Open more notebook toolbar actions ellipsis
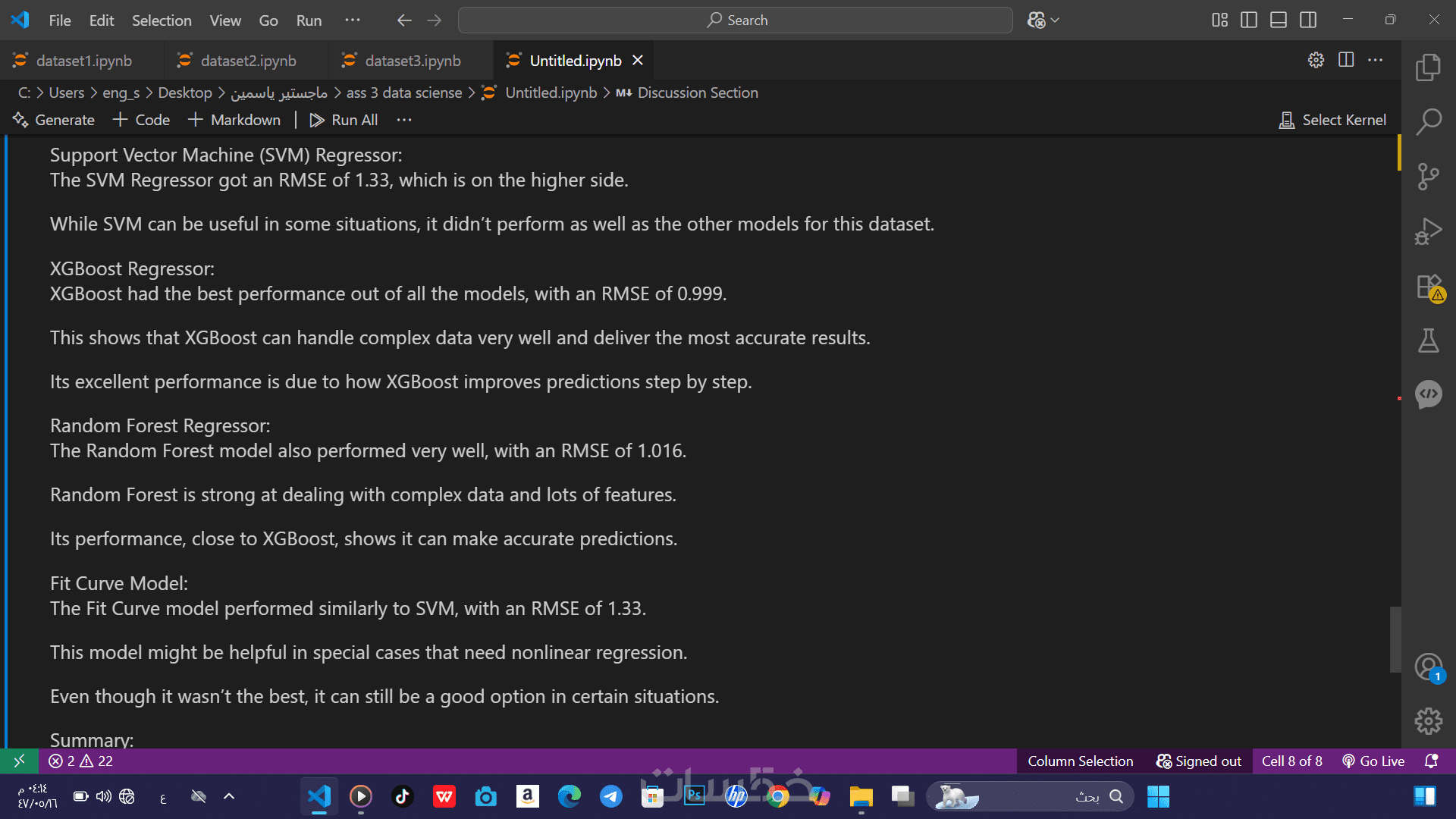This screenshot has width=1456, height=819. tap(404, 120)
